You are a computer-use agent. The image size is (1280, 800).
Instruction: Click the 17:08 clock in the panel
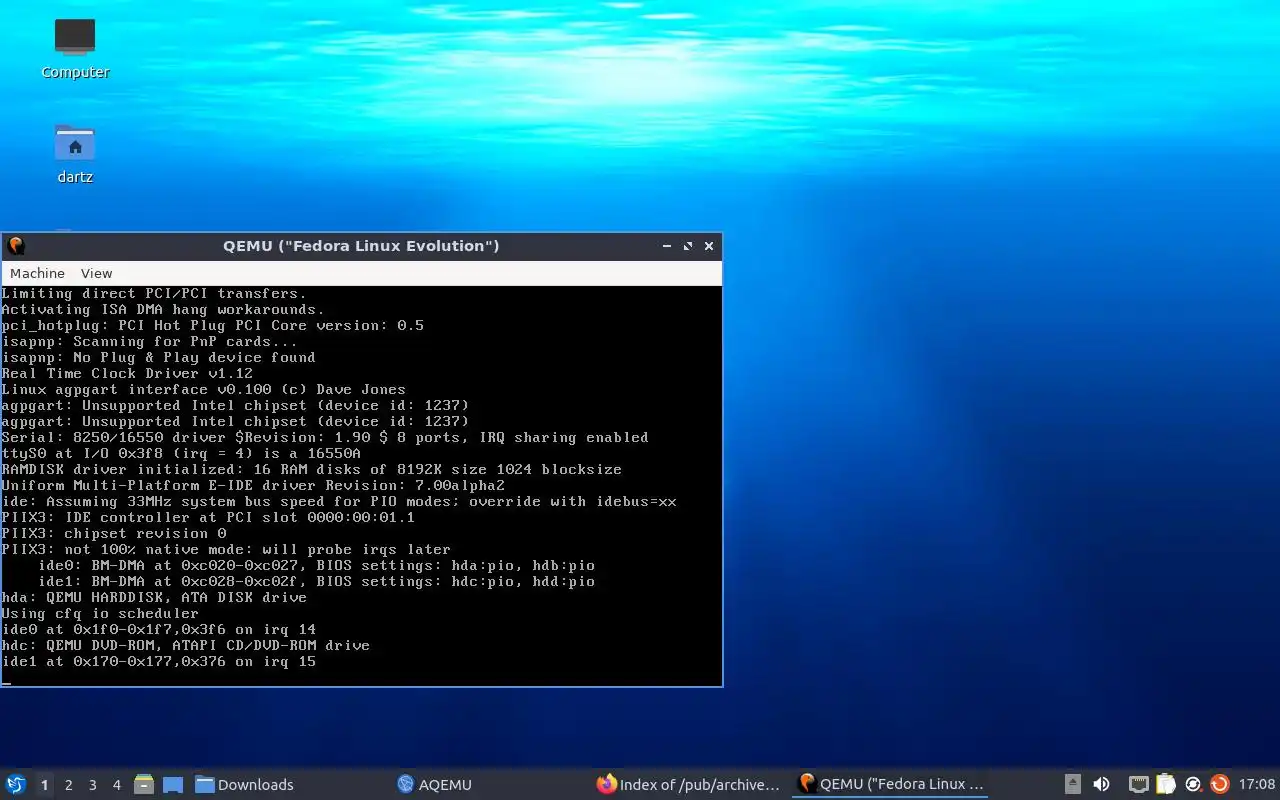tap(1257, 785)
